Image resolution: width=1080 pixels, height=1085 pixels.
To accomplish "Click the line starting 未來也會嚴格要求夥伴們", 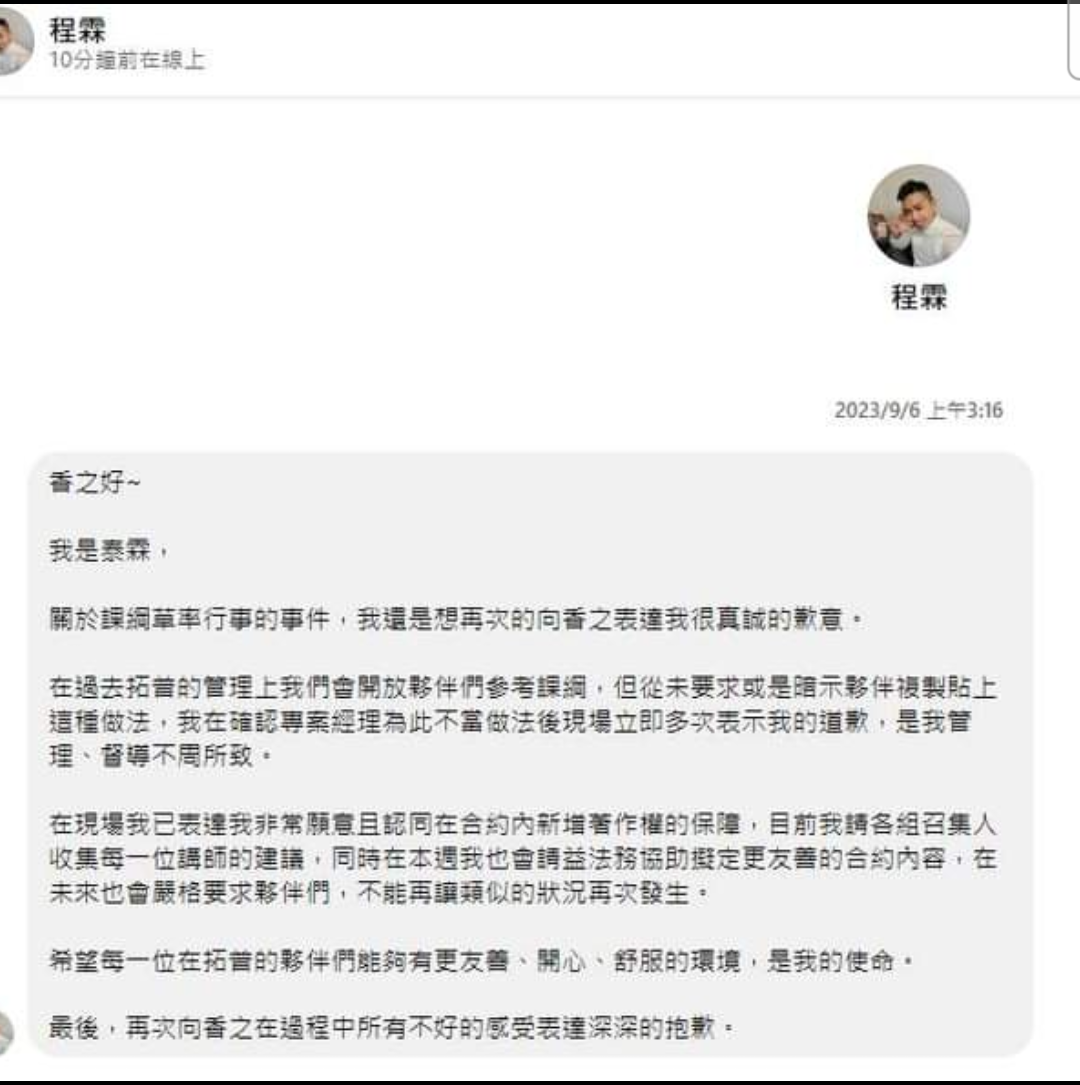I will pos(379,893).
